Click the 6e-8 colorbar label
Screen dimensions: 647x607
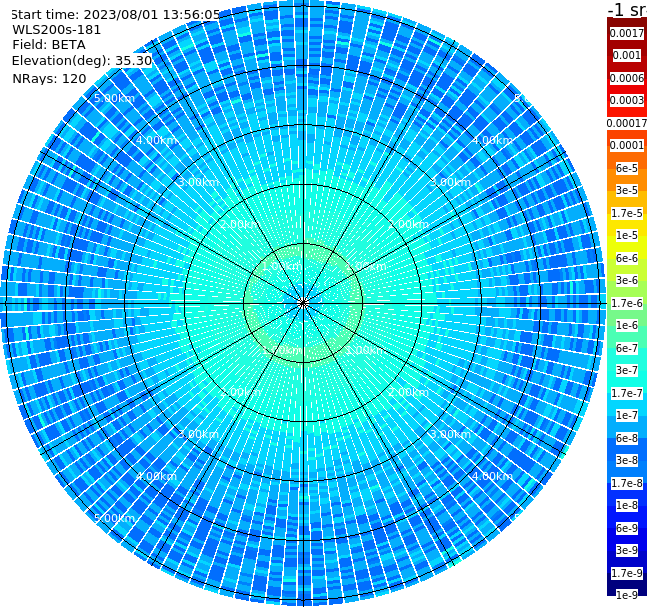coord(627,438)
